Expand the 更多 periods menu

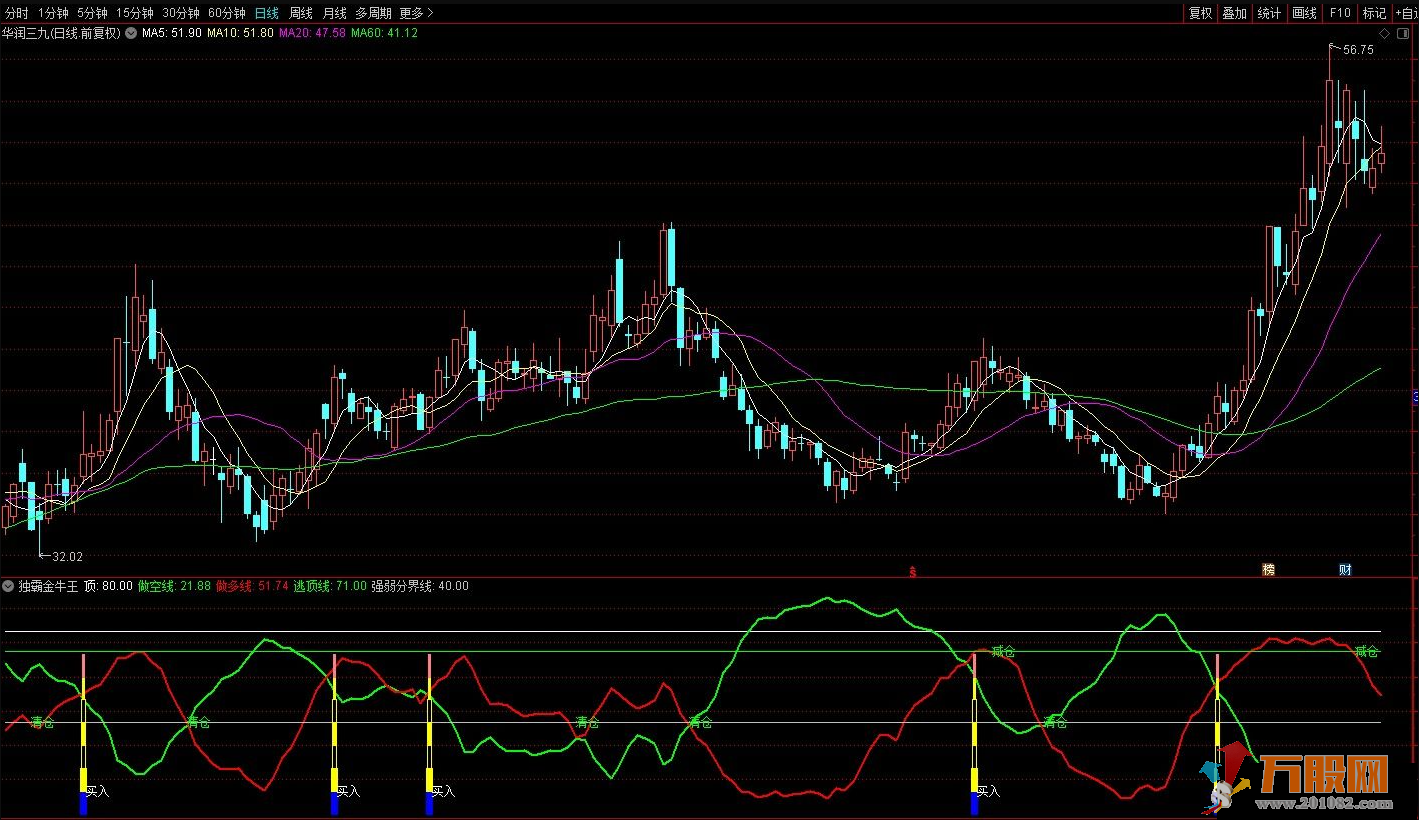click(x=416, y=13)
